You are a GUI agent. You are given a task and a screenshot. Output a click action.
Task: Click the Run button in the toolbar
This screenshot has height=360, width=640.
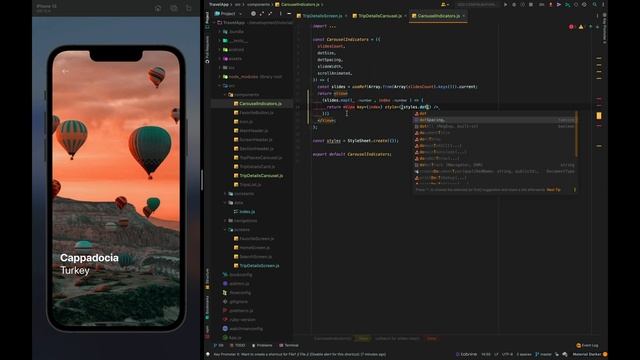(x=505, y=4)
